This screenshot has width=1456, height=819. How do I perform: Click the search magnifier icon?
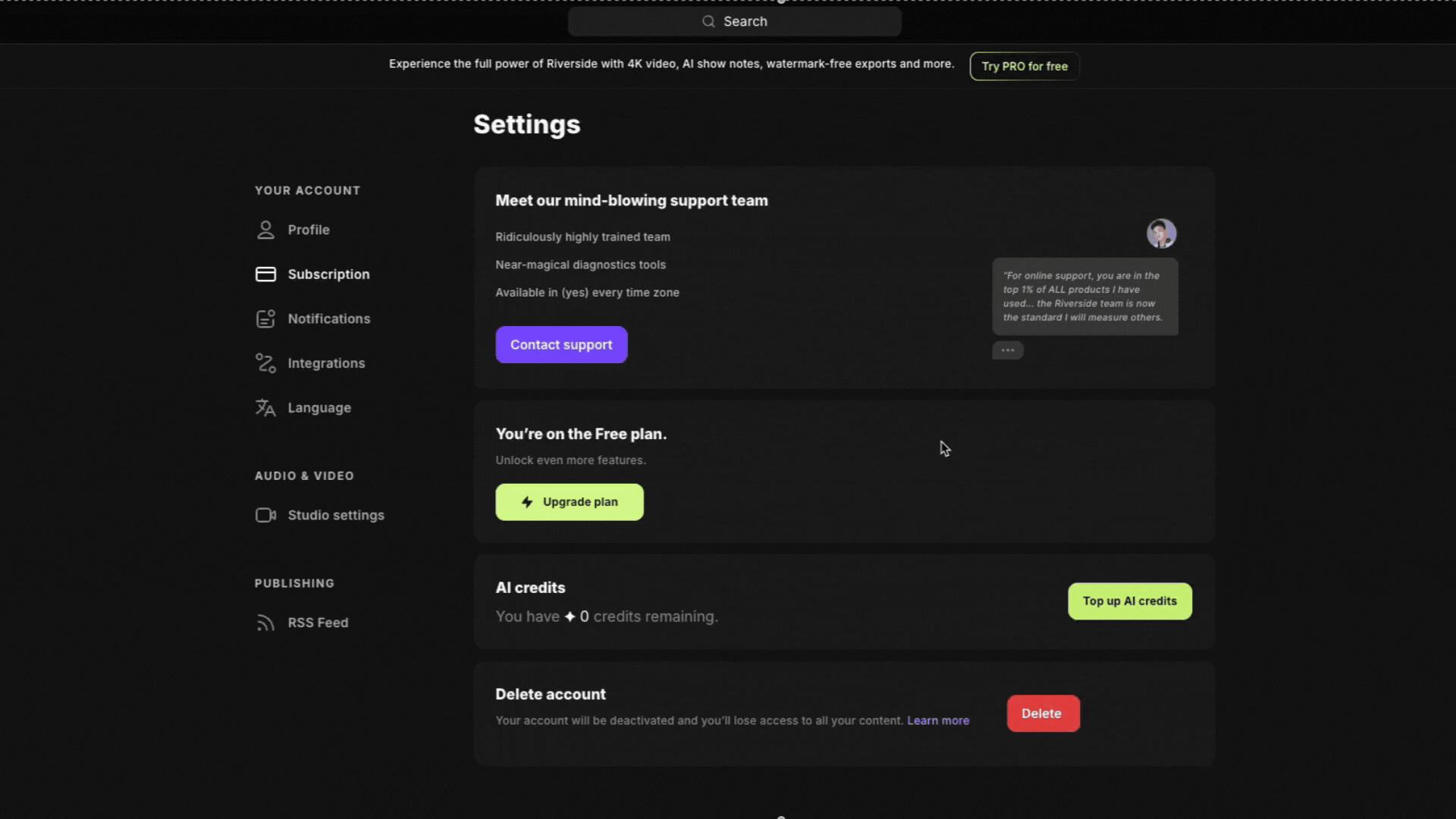[x=708, y=22]
